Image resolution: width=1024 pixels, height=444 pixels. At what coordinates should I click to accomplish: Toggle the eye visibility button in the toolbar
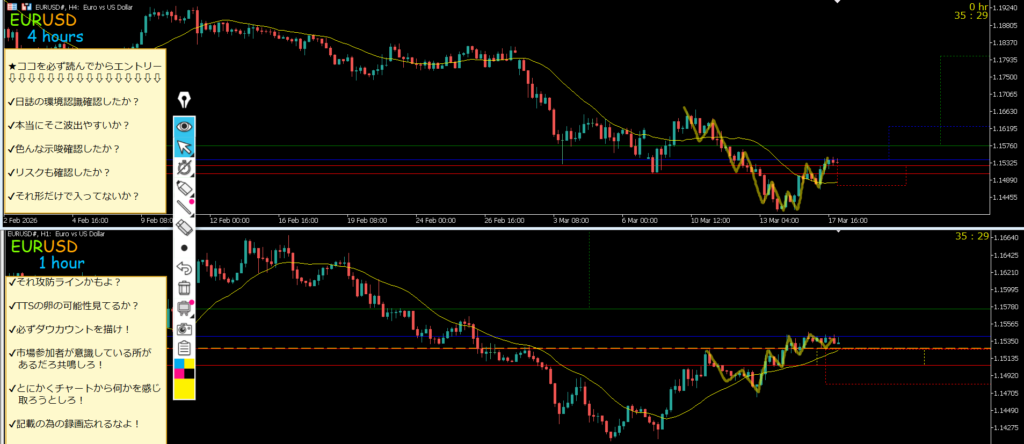184,127
